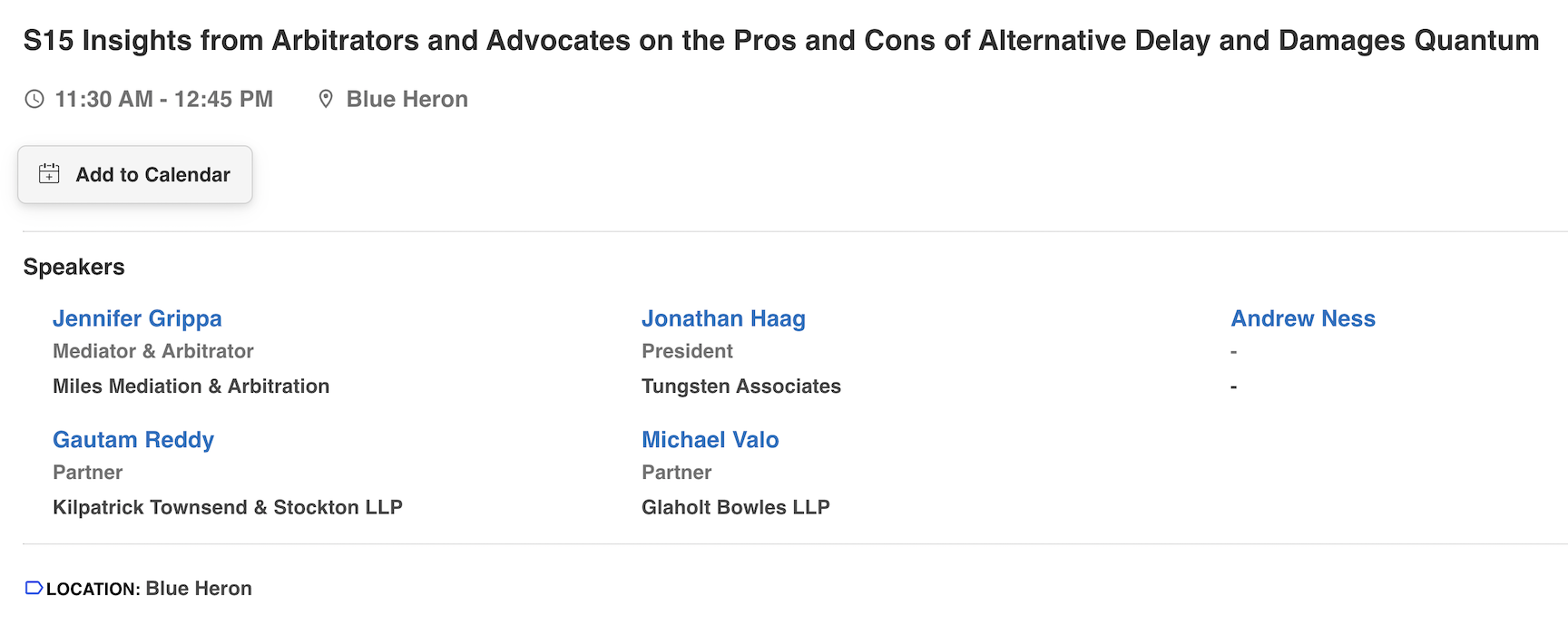Viewport: 1568px width, 625px height.
Task: Click the Blue Heron venue name beside the pin
Action: (407, 99)
